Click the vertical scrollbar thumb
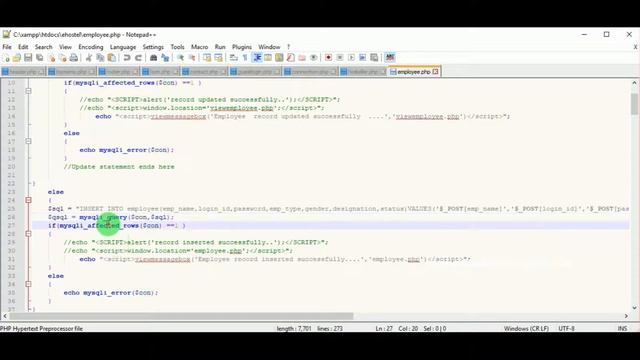The image size is (640, 360). click(x=634, y=104)
